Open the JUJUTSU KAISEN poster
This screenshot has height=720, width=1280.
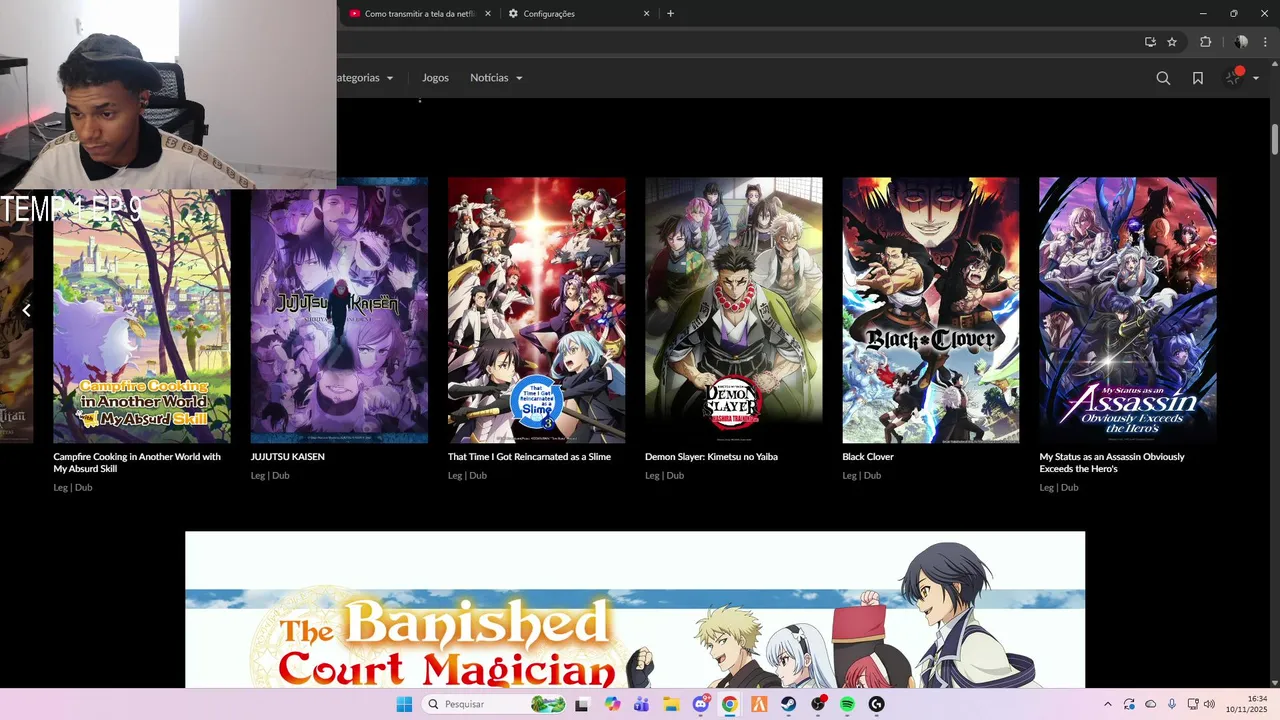coord(339,310)
